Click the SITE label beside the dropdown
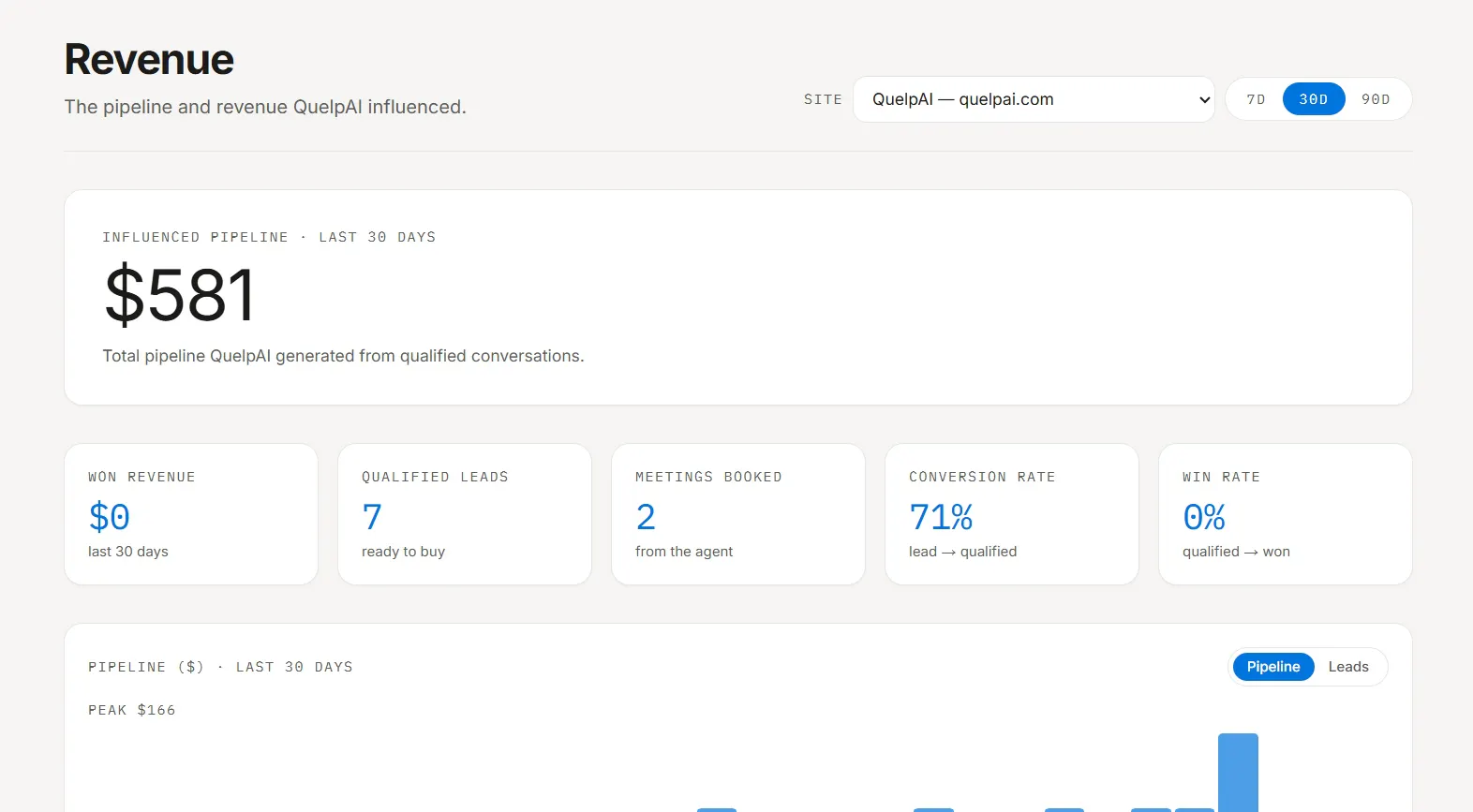The image size is (1473, 812). (823, 99)
